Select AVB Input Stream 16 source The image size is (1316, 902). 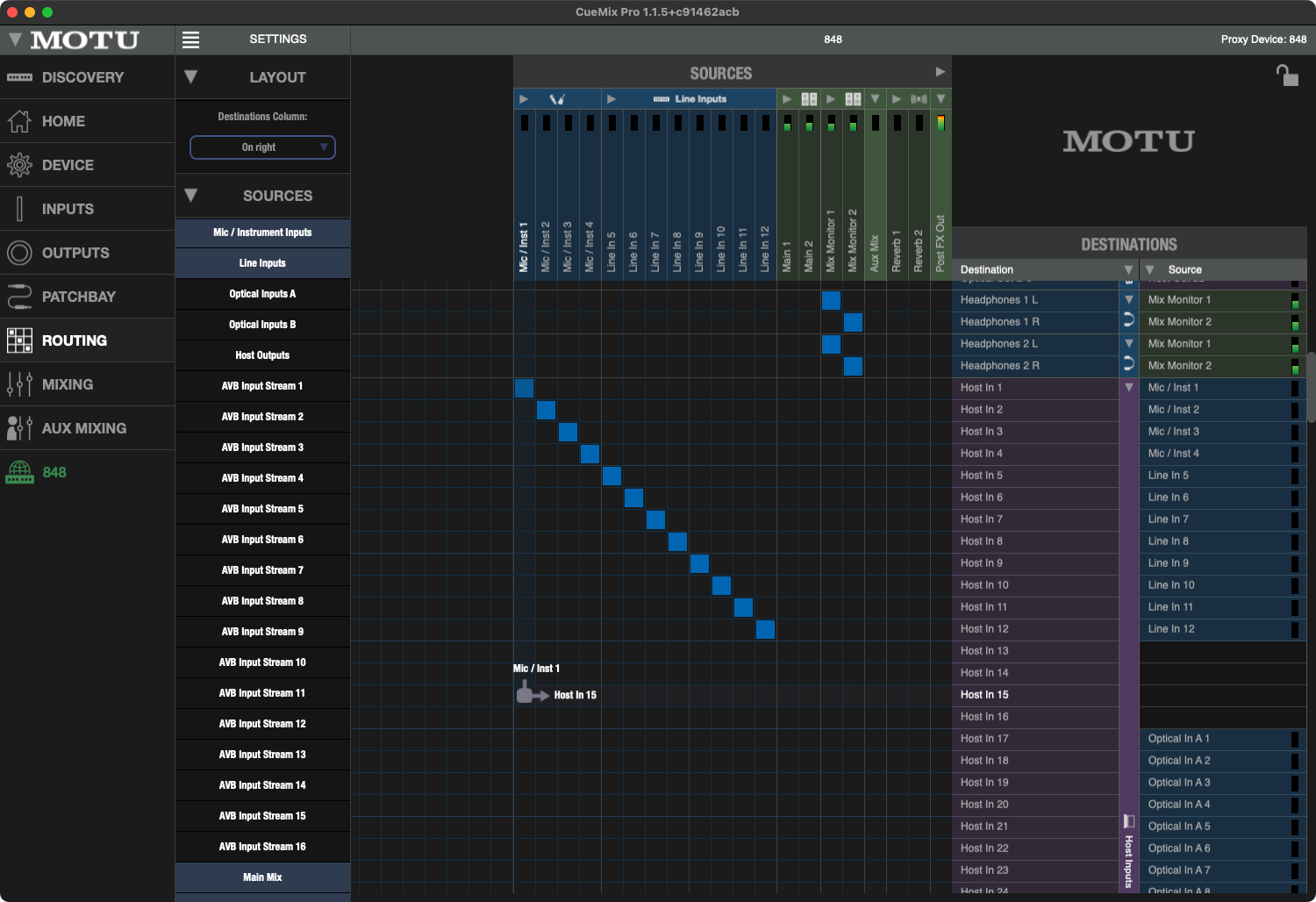click(x=262, y=847)
